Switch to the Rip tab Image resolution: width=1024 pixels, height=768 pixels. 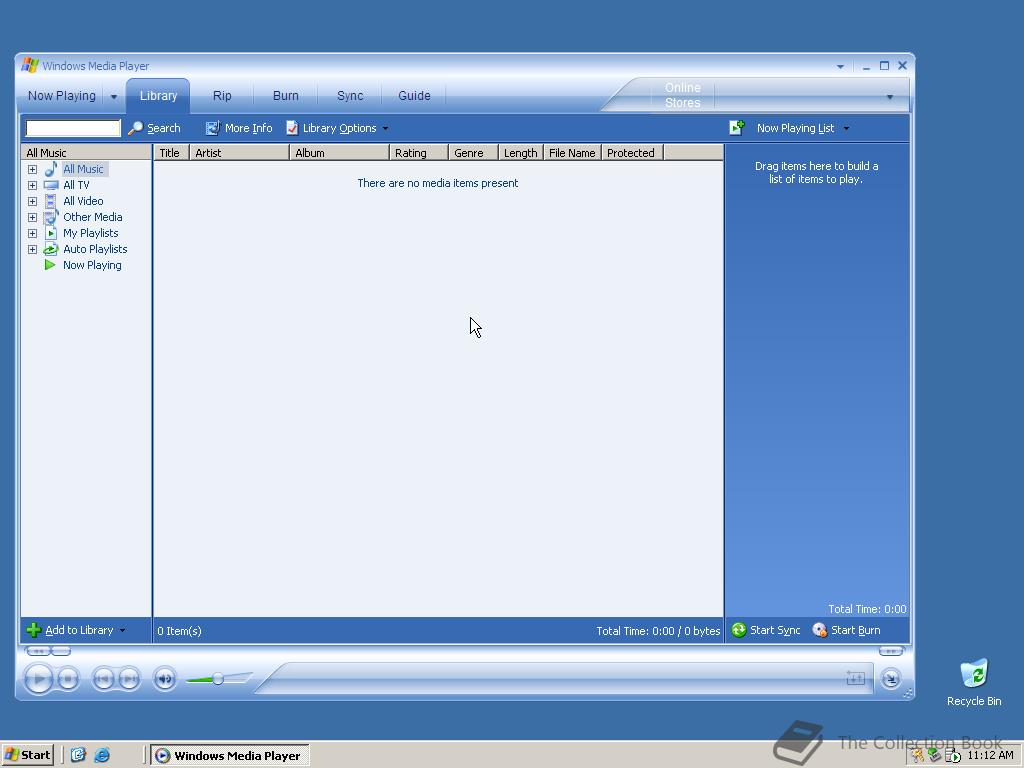click(222, 95)
